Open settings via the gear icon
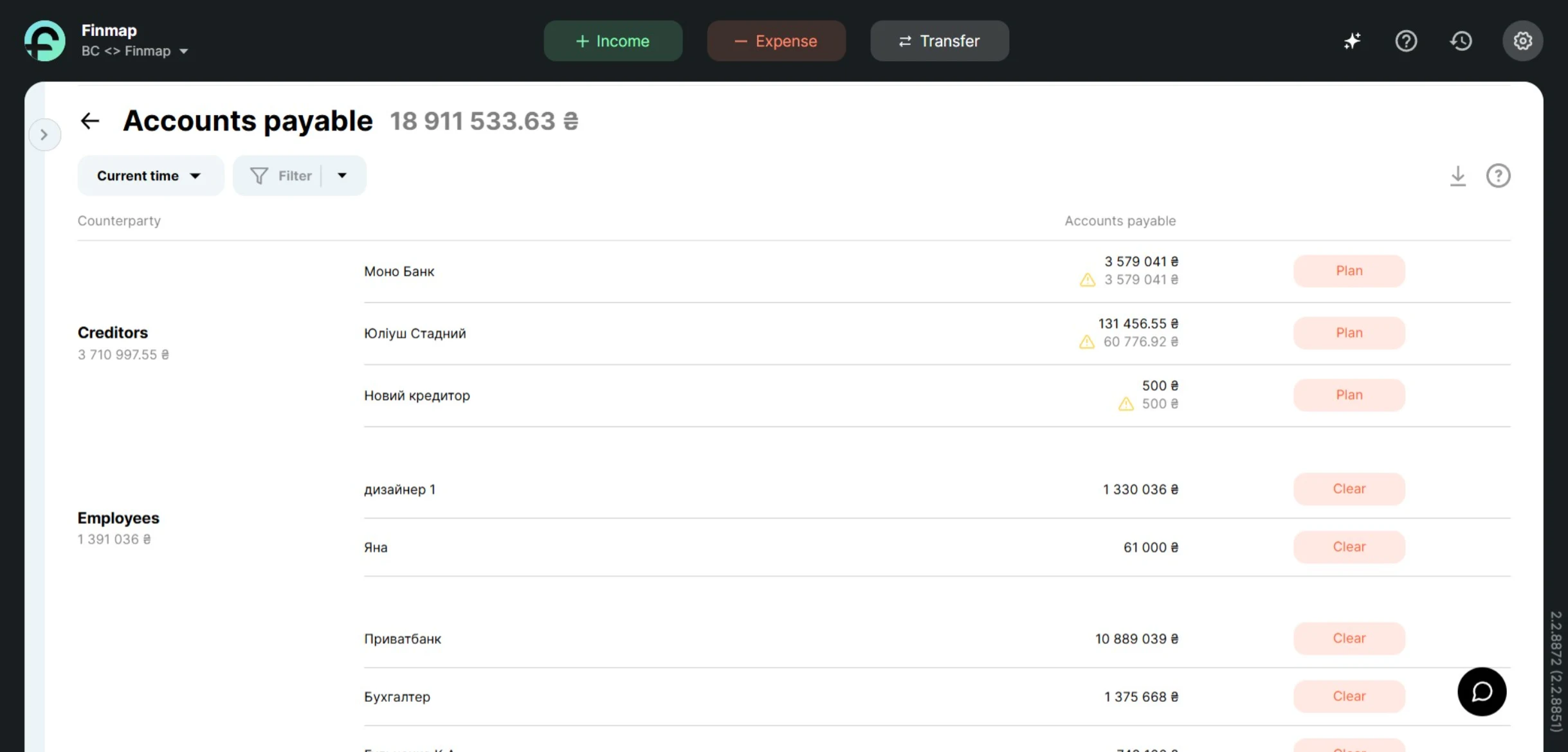Image resolution: width=1568 pixels, height=752 pixels. [1522, 40]
